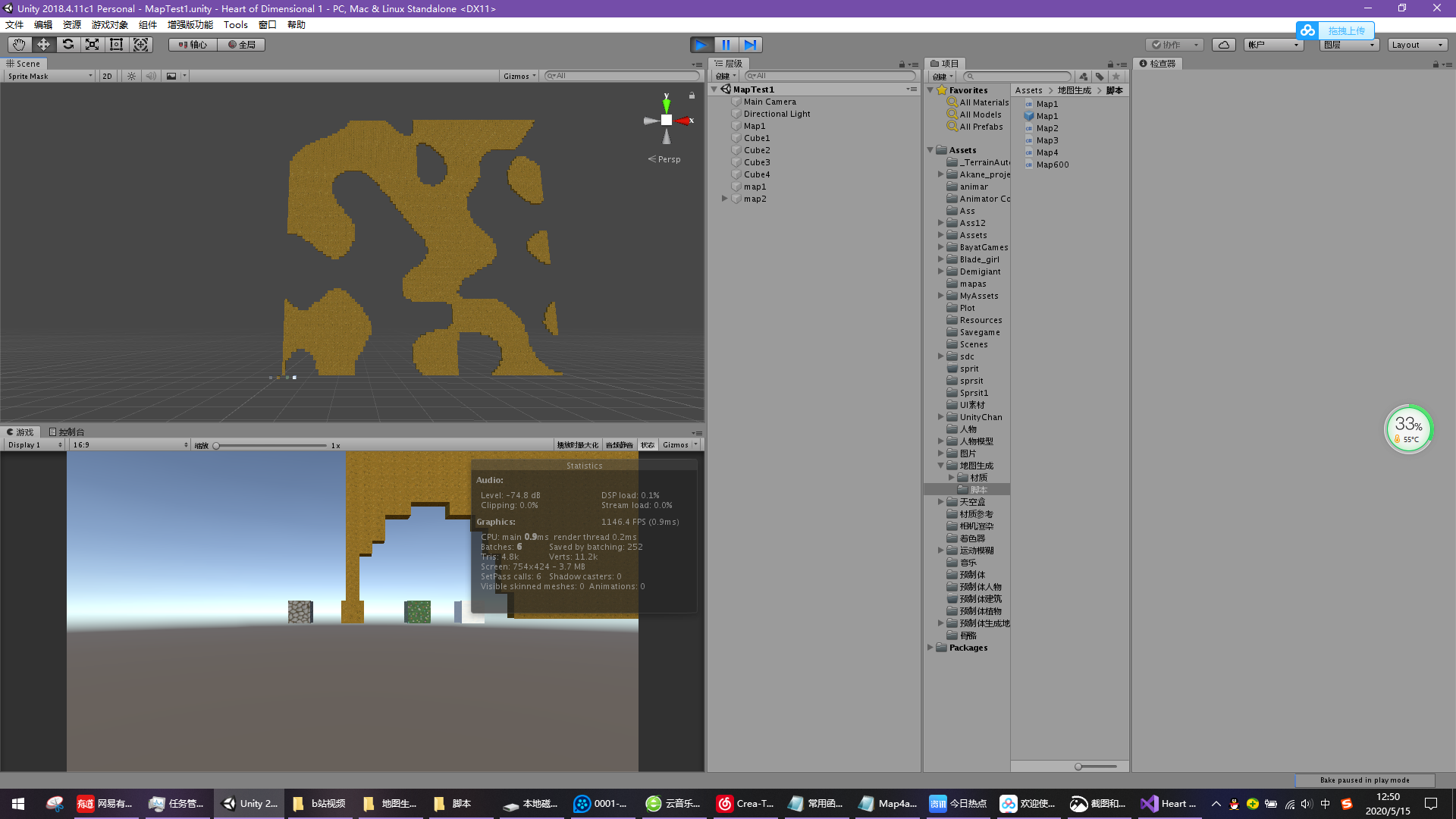
Task: Toggle scene lighting sun icon
Action: pyautogui.click(x=131, y=76)
